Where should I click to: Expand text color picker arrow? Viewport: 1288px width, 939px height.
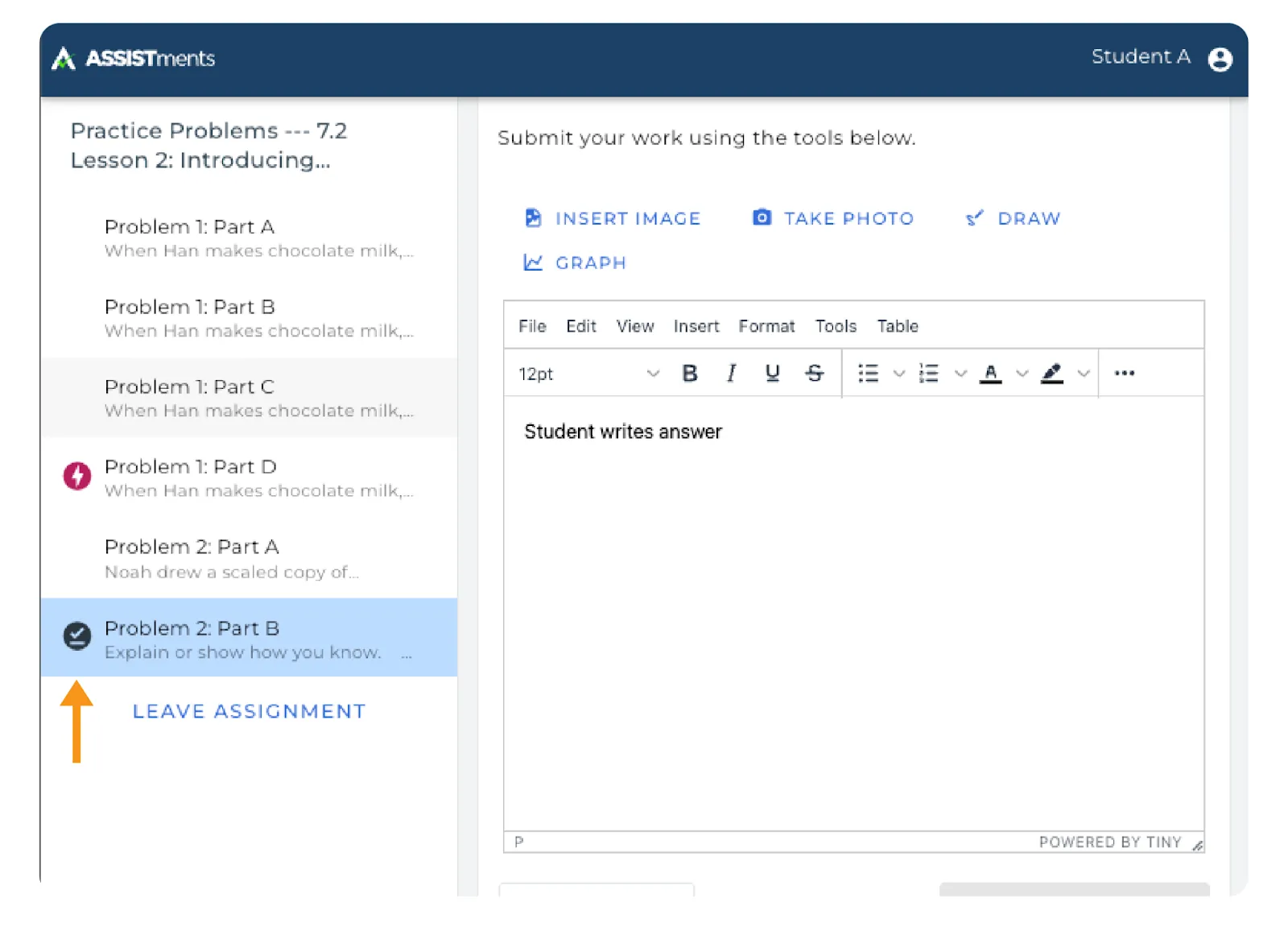pyautogui.click(x=1022, y=374)
